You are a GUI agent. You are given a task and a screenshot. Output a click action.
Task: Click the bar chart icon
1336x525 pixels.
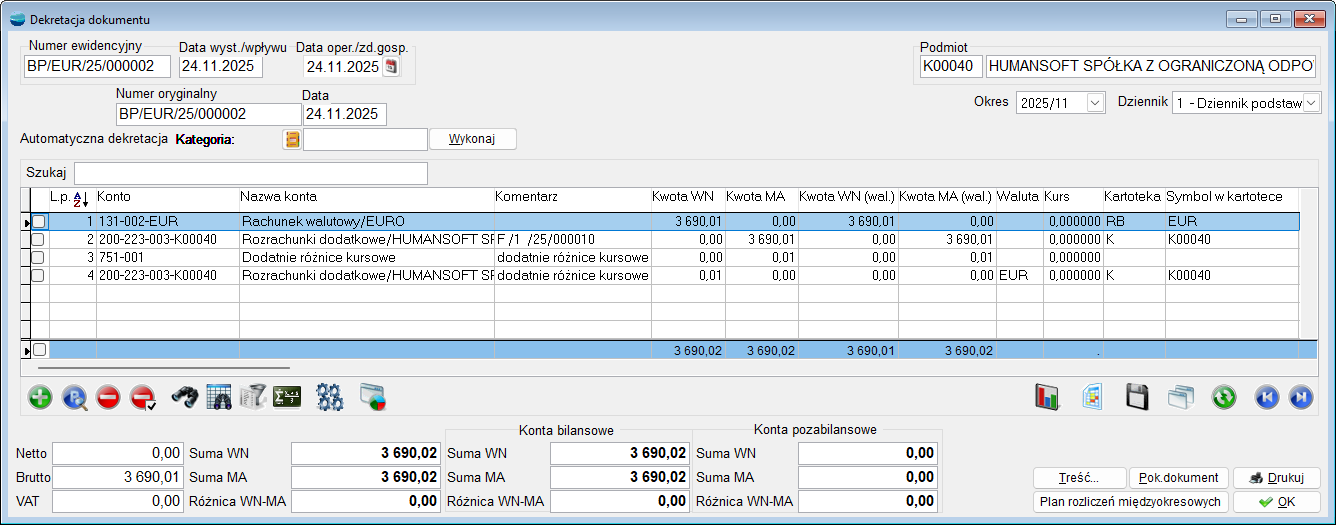click(1047, 397)
